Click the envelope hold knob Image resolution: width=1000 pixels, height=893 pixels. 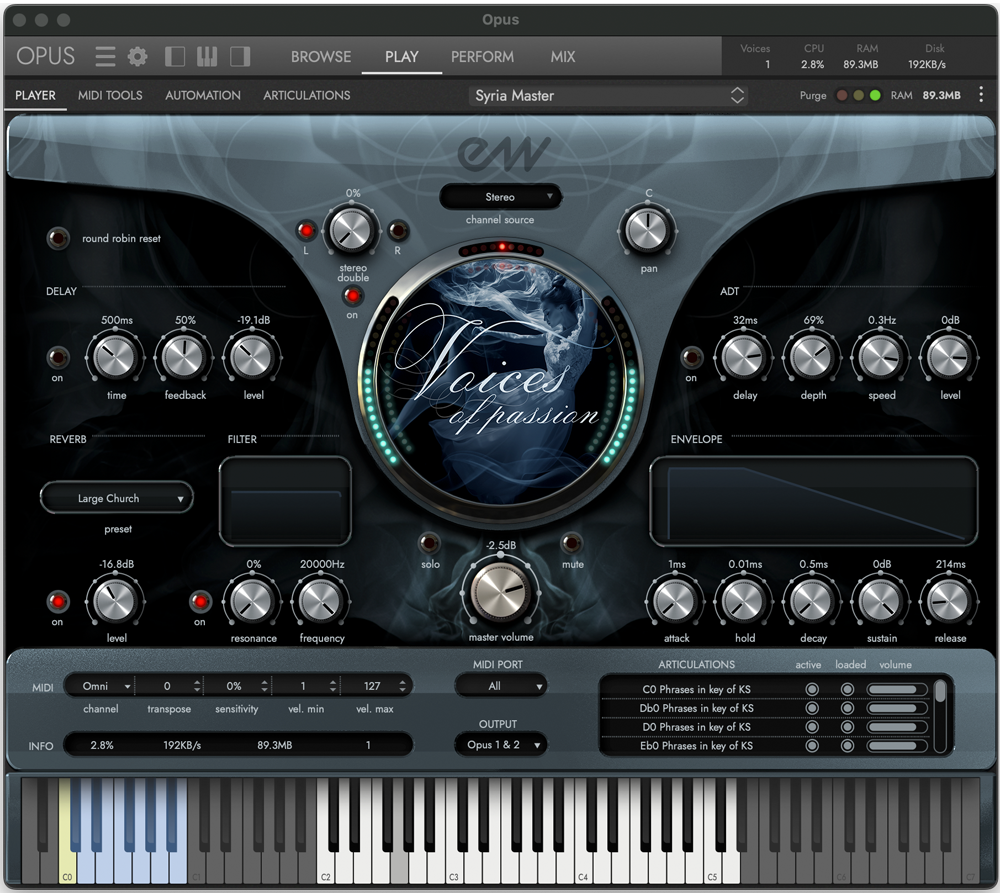tap(744, 600)
